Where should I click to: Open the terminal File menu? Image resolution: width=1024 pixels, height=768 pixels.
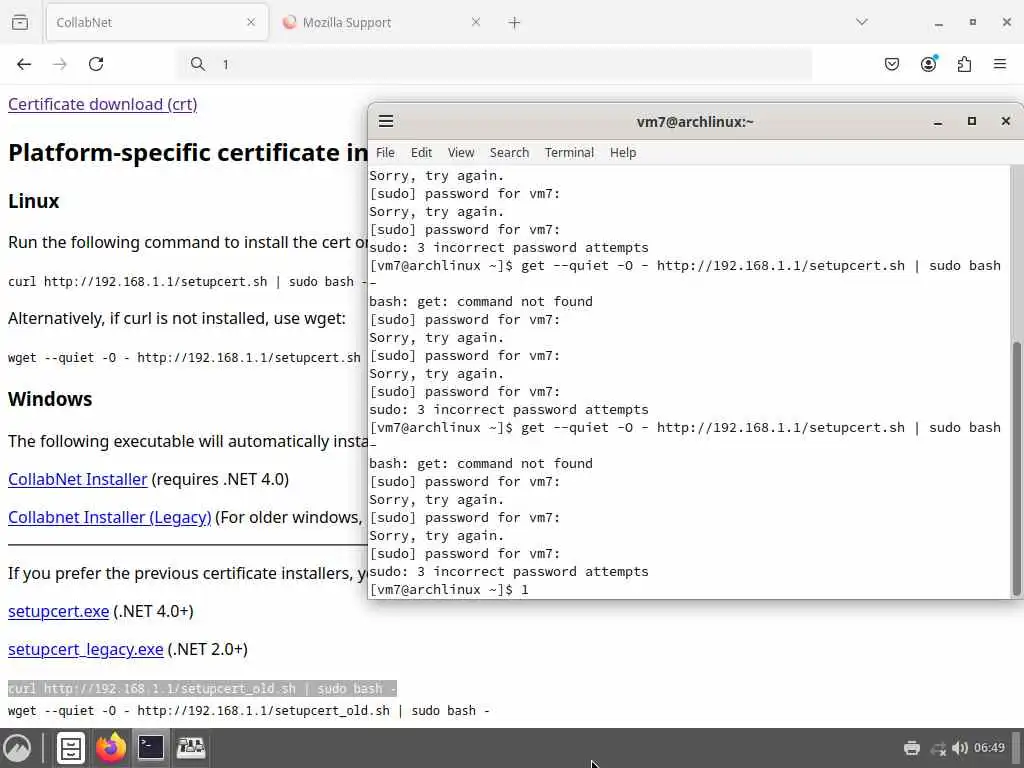385,152
